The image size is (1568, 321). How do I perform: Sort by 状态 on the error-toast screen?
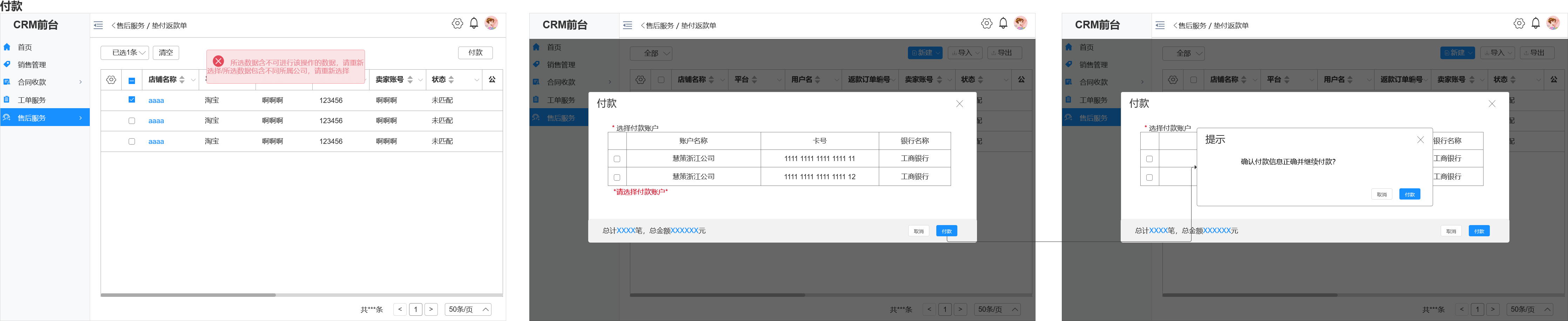(x=451, y=80)
